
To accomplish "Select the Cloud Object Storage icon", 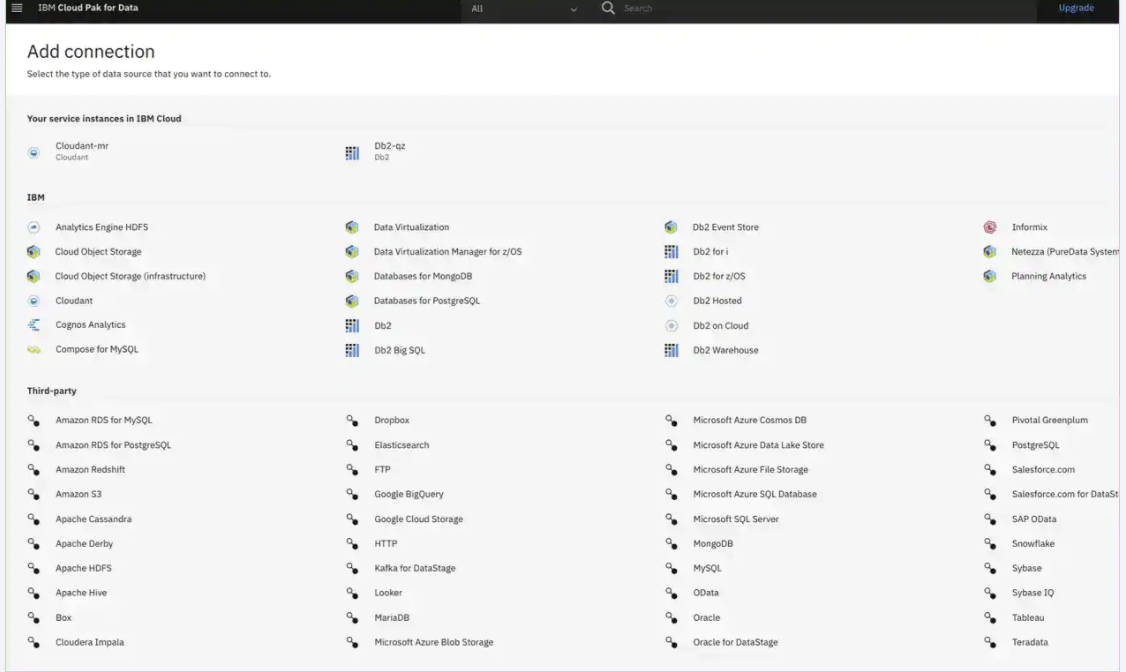I will (34, 252).
